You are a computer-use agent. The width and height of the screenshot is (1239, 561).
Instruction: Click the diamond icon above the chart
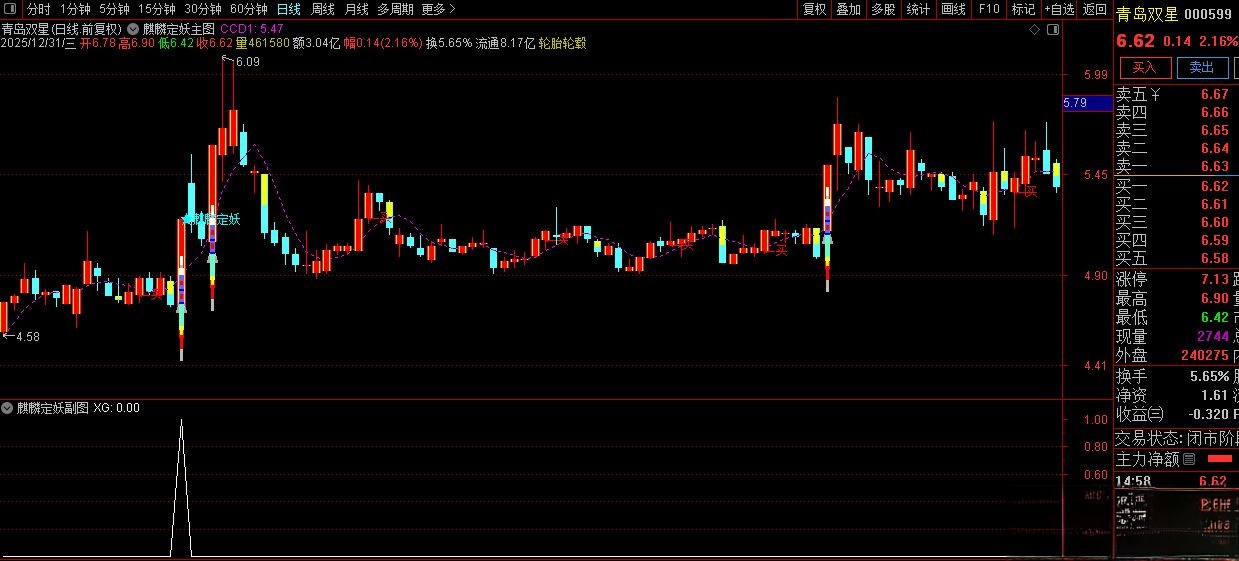tap(1034, 30)
